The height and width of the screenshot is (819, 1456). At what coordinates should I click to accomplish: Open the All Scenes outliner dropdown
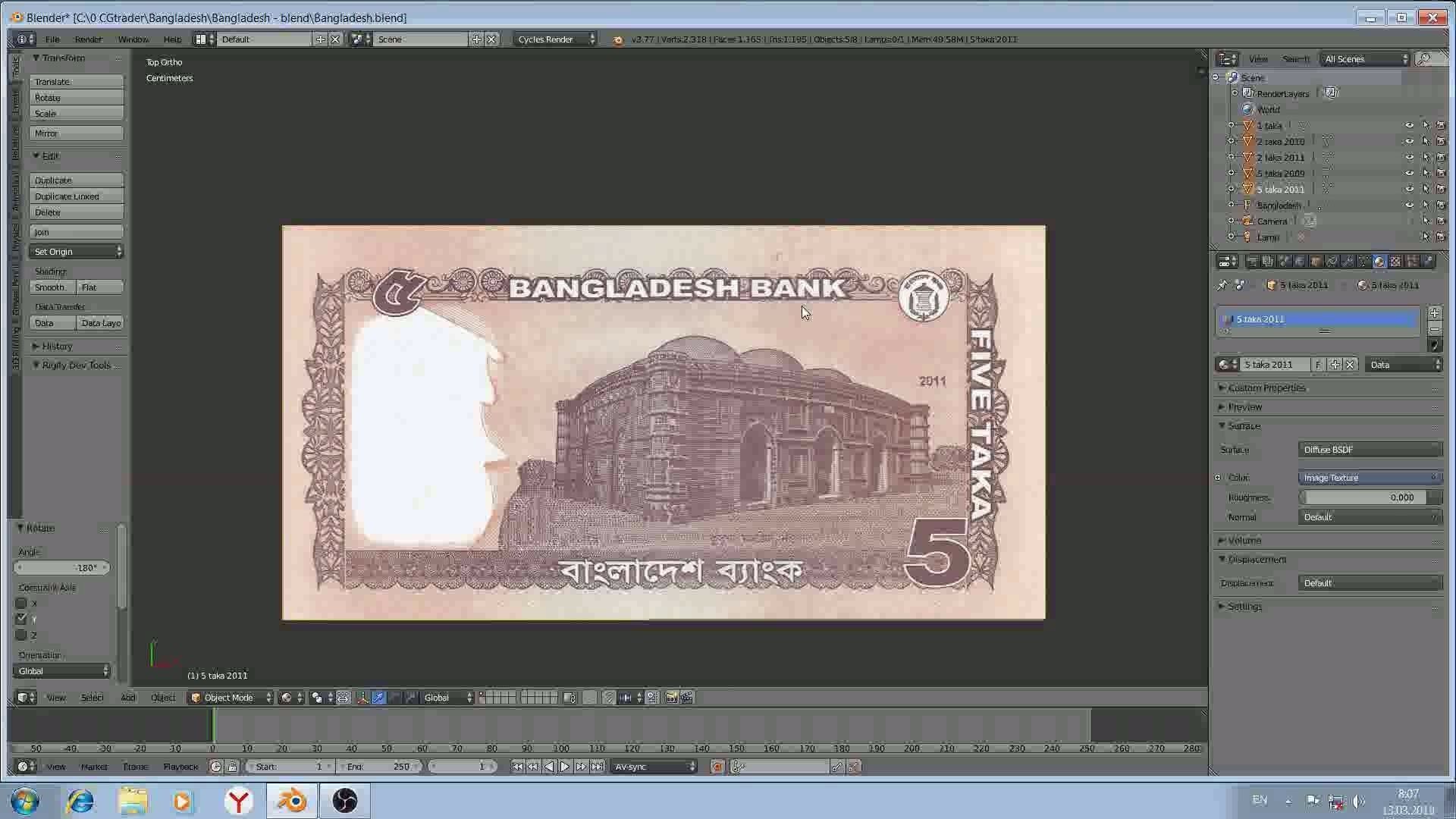[x=1364, y=58]
